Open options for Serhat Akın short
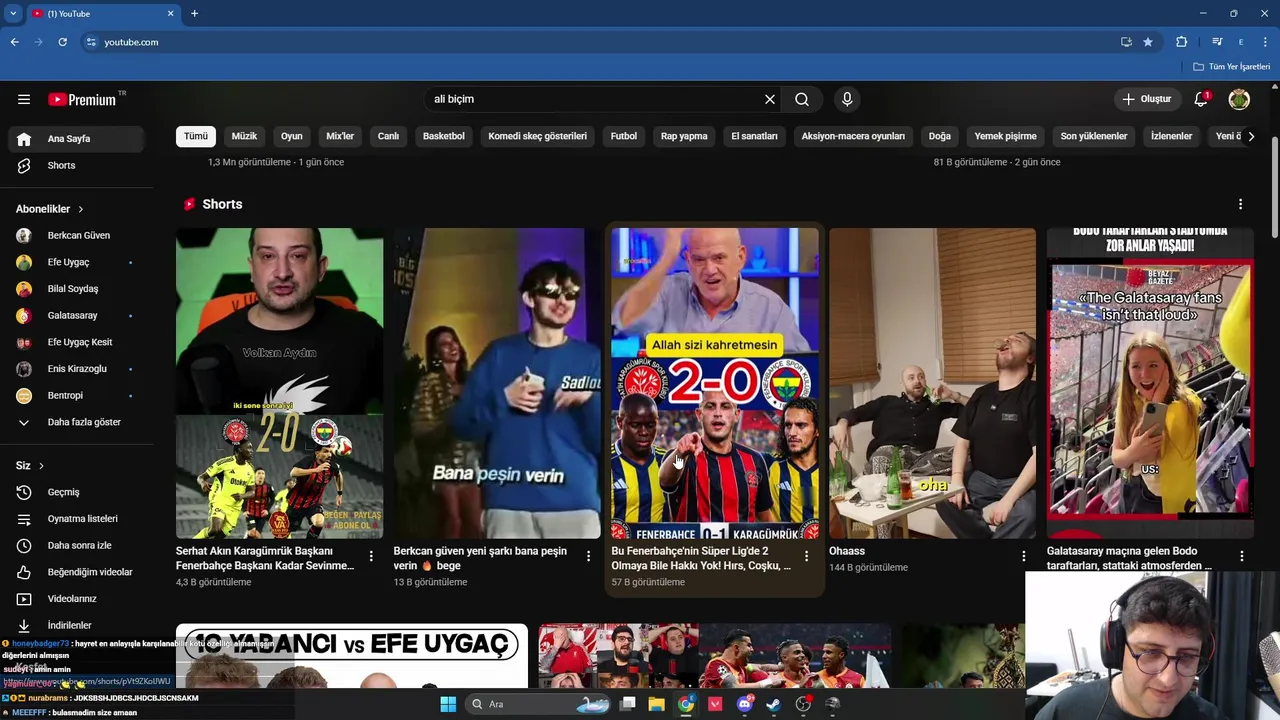Viewport: 1280px width, 720px height. 371,556
